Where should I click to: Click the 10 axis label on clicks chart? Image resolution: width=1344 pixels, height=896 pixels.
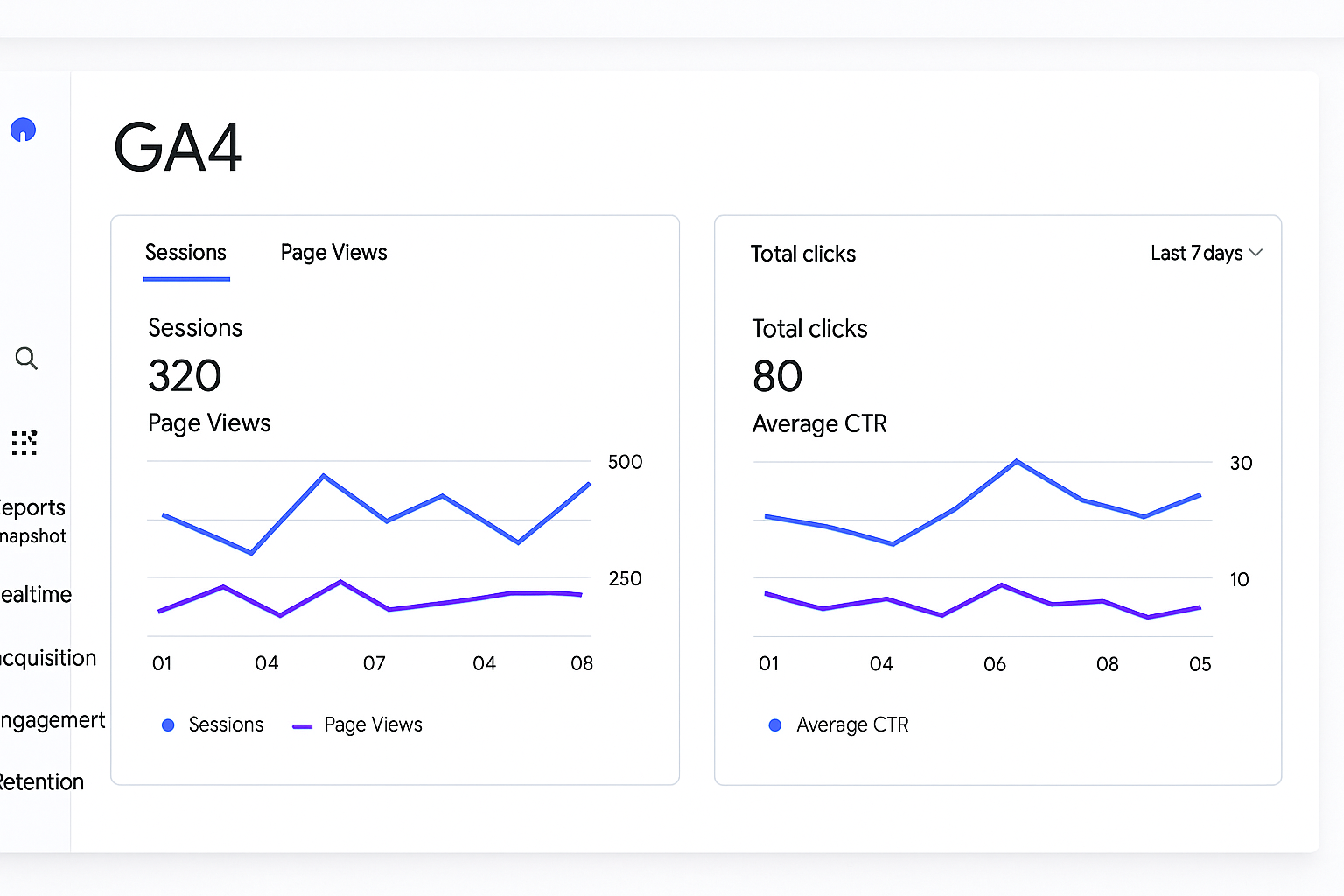pyautogui.click(x=1239, y=579)
